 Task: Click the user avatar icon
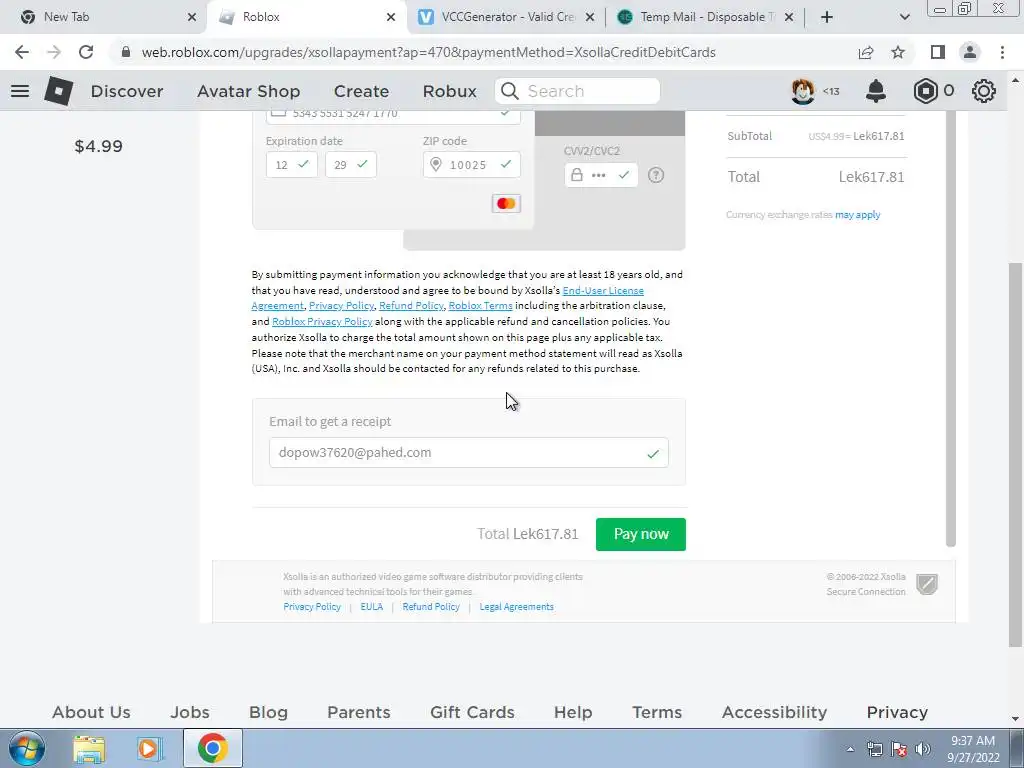pyautogui.click(x=803, y=91)
